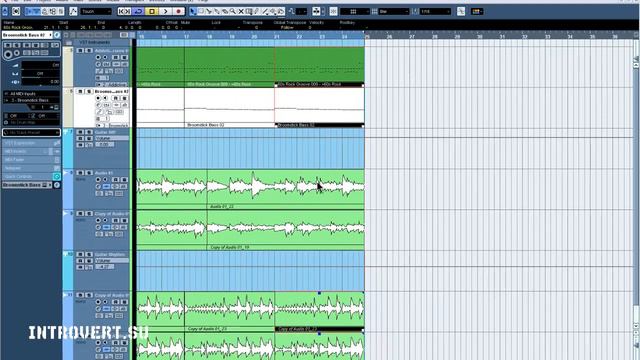640x360 pixels.
Task: Click the Record transport button
Action: click(x=178, y=11)
